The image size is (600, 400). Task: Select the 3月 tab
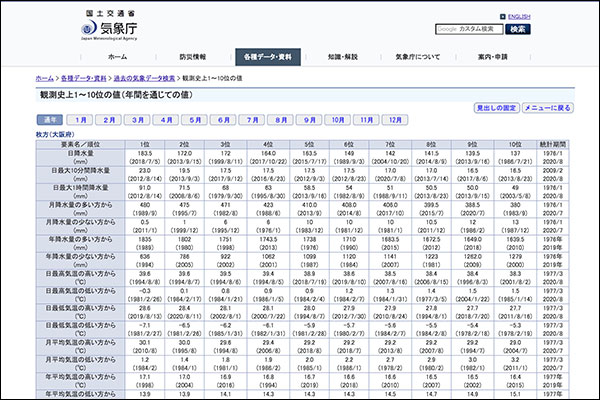click(x=138, y=120)
